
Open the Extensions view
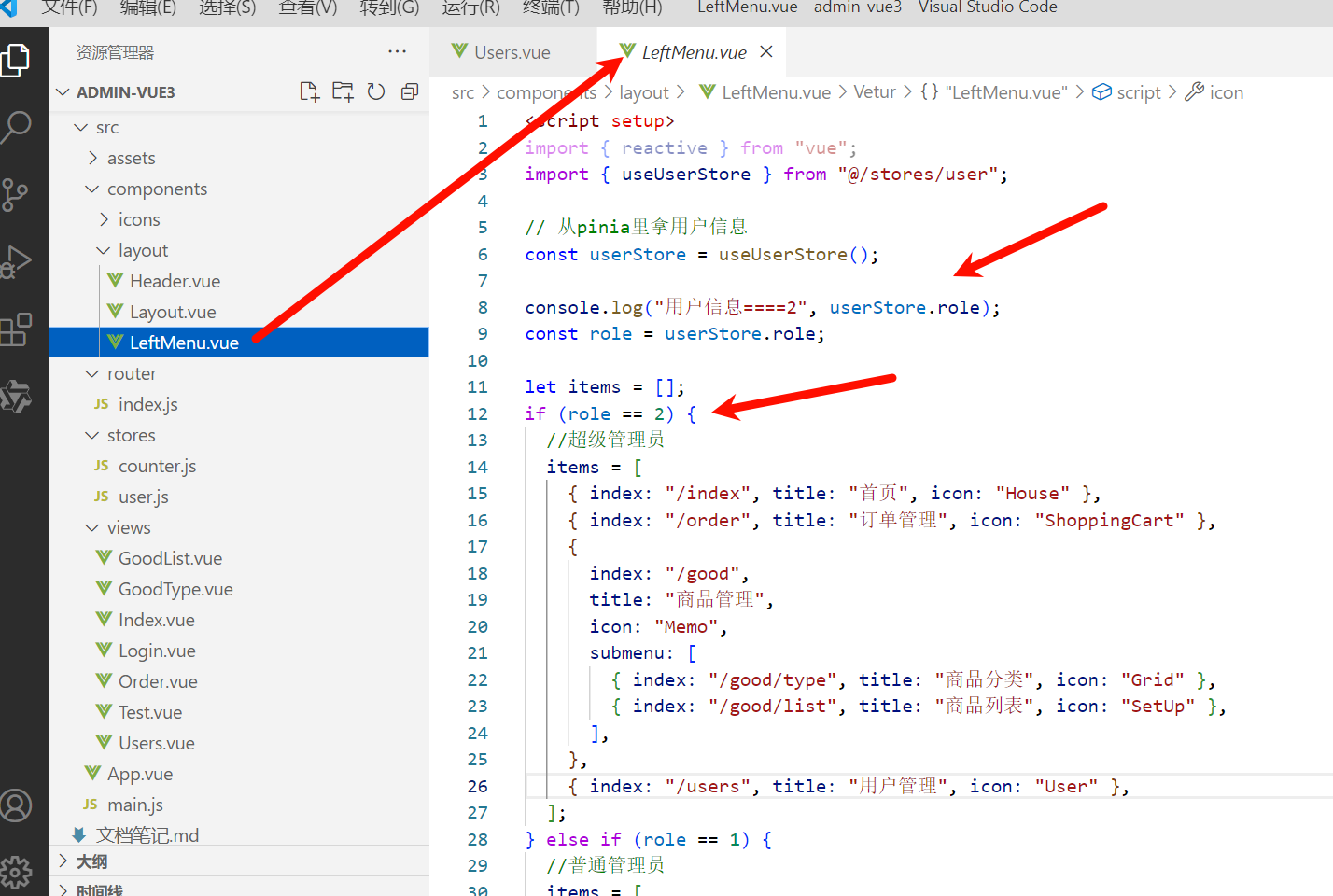tap(16, 329)
